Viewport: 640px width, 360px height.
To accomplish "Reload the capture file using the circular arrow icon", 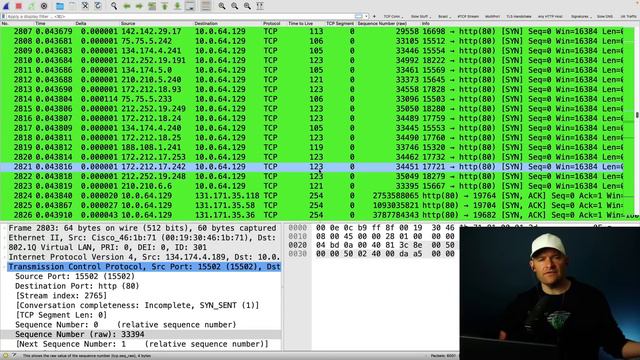I will pos(98,6).
